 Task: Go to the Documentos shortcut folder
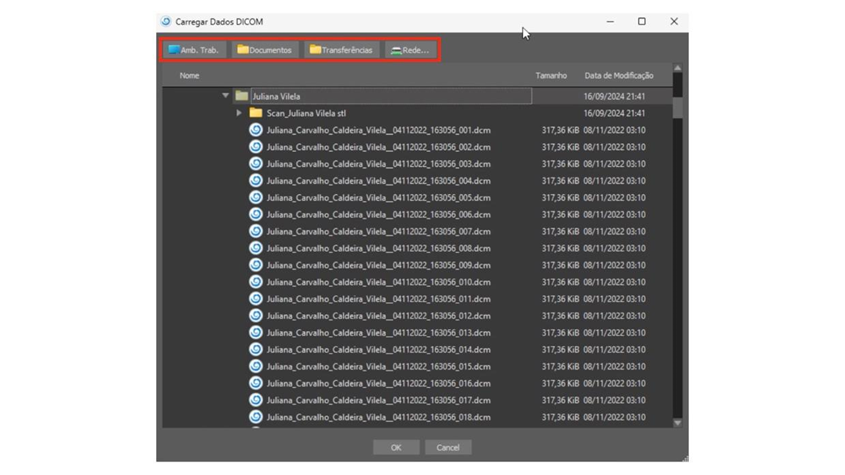264,50
